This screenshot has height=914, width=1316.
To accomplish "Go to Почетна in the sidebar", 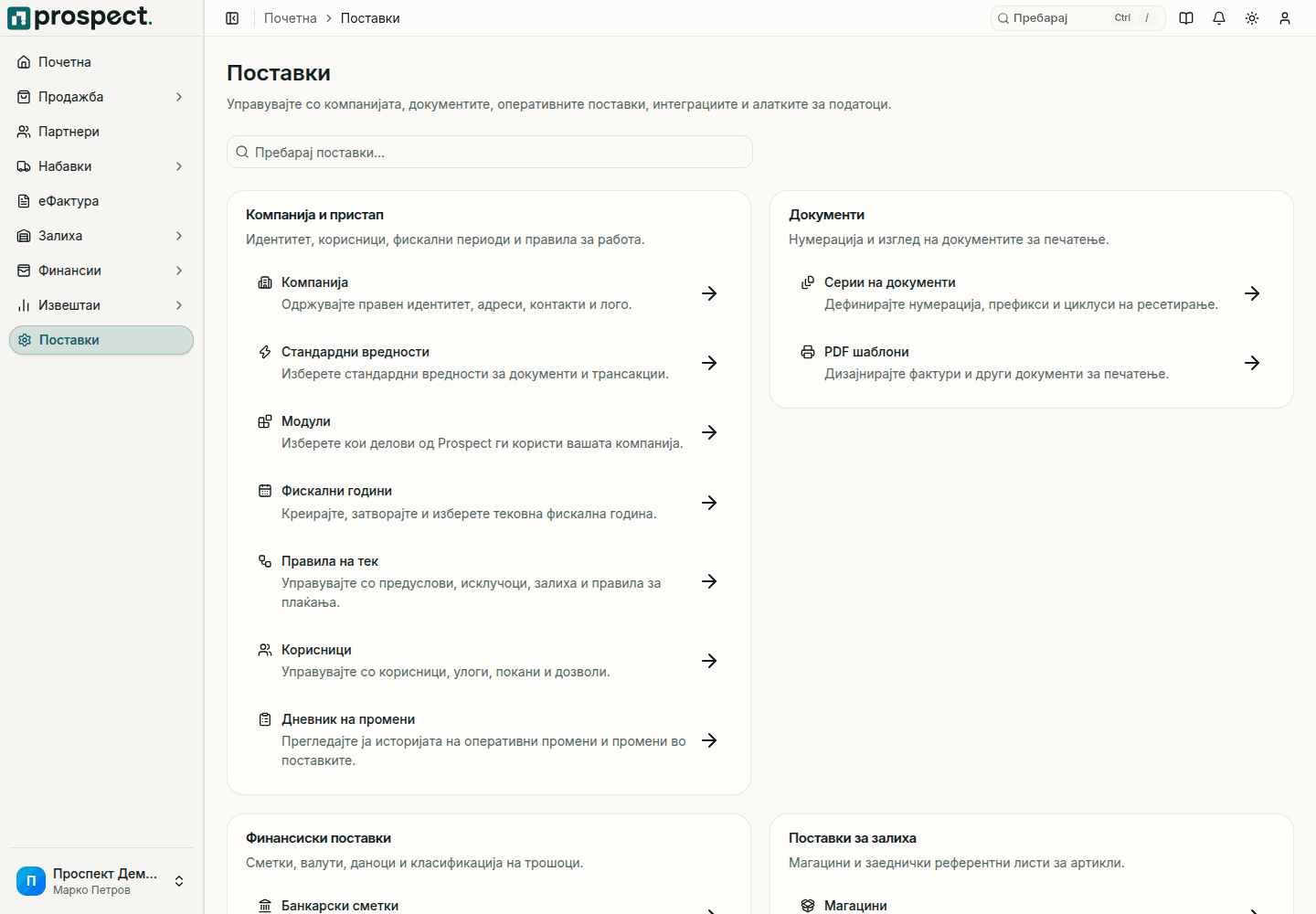I will click(101, 62).
